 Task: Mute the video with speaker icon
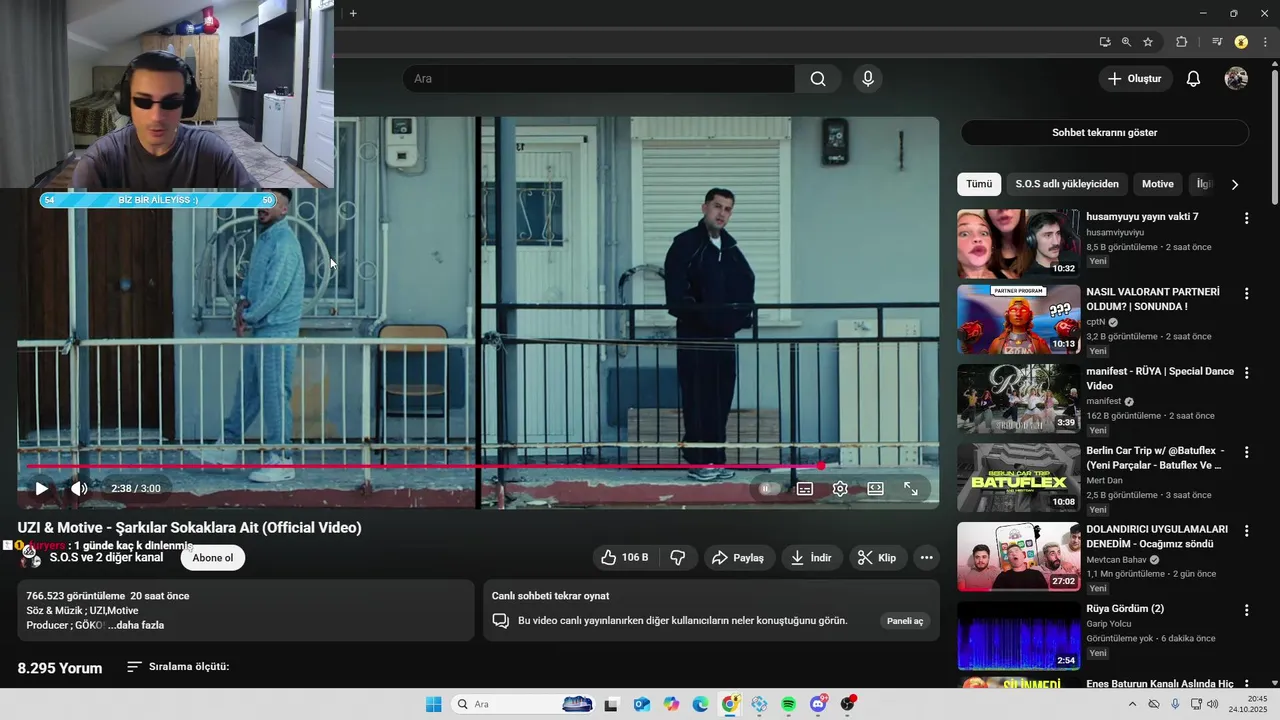pos(79,489)
